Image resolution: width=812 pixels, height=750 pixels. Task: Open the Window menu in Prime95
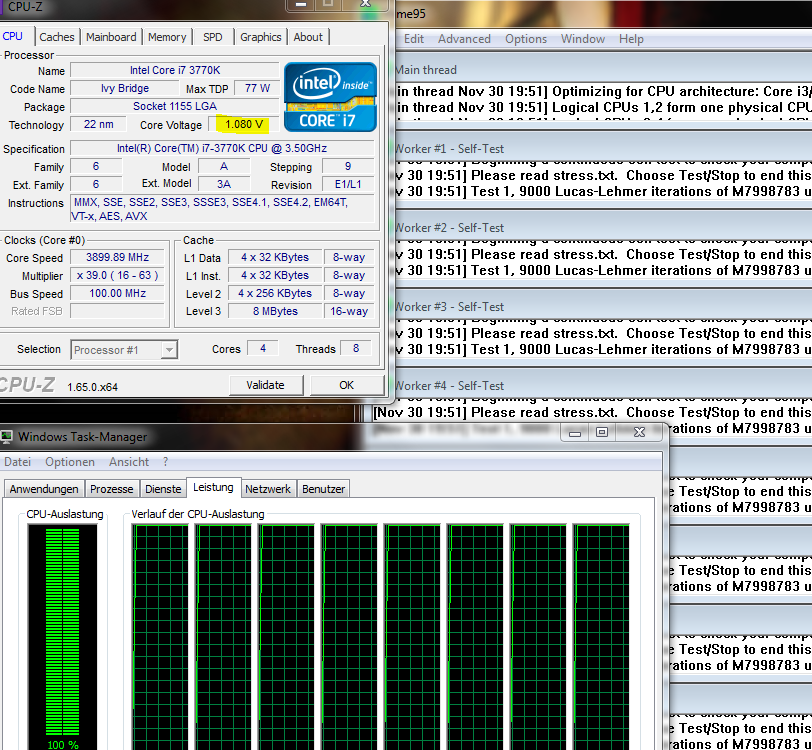(583, 39)
